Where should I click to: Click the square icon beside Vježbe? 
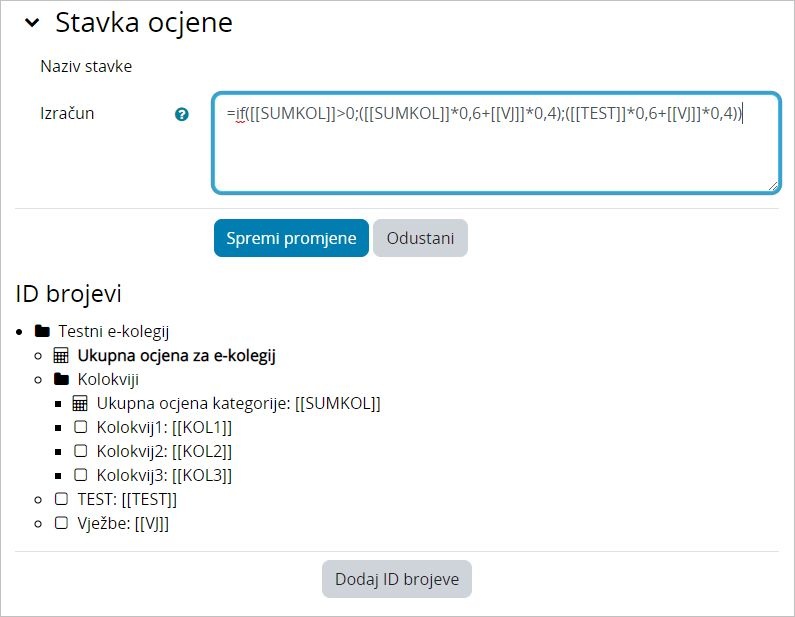(x=61, y=523)
